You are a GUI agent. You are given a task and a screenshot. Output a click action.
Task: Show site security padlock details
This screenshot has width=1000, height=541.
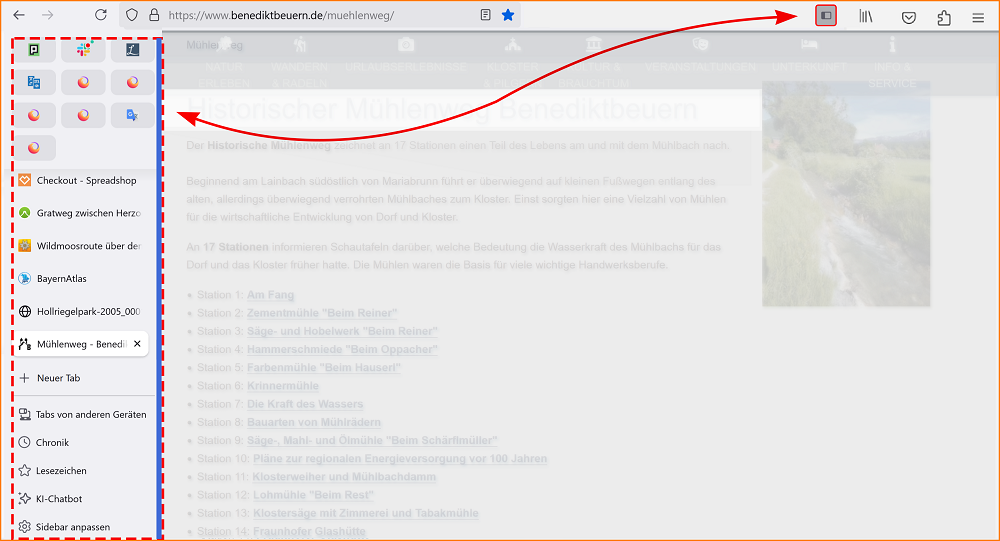click(154, 15)
